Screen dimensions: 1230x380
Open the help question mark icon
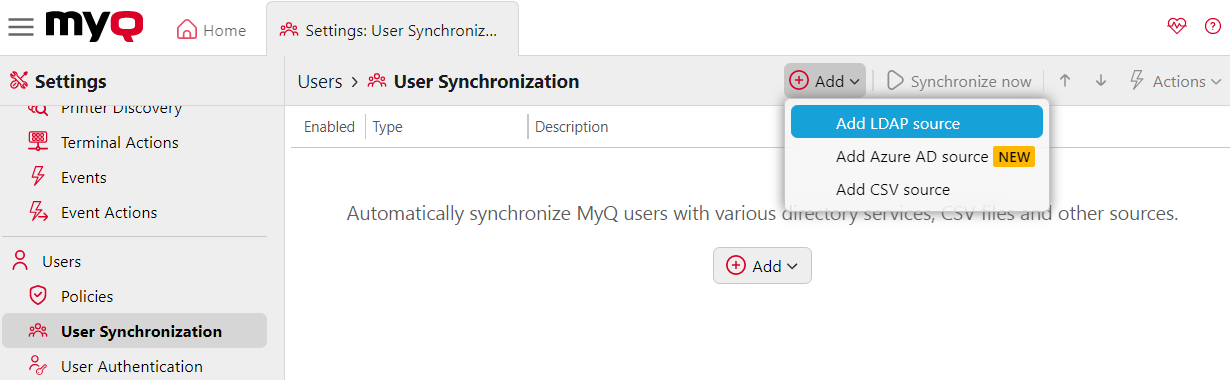click(1213, 27)
